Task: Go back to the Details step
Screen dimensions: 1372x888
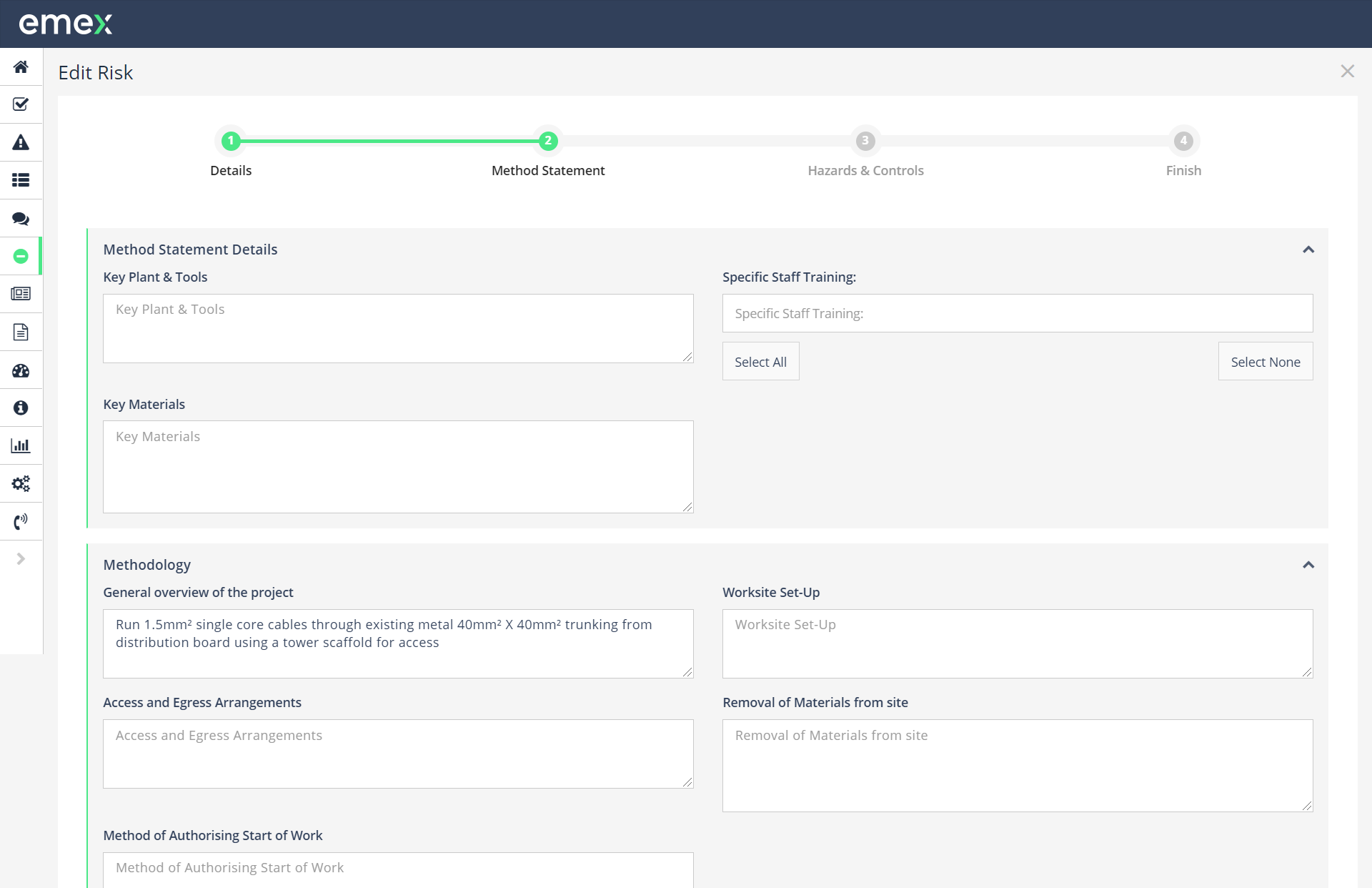Action: [x=230, y=141]
